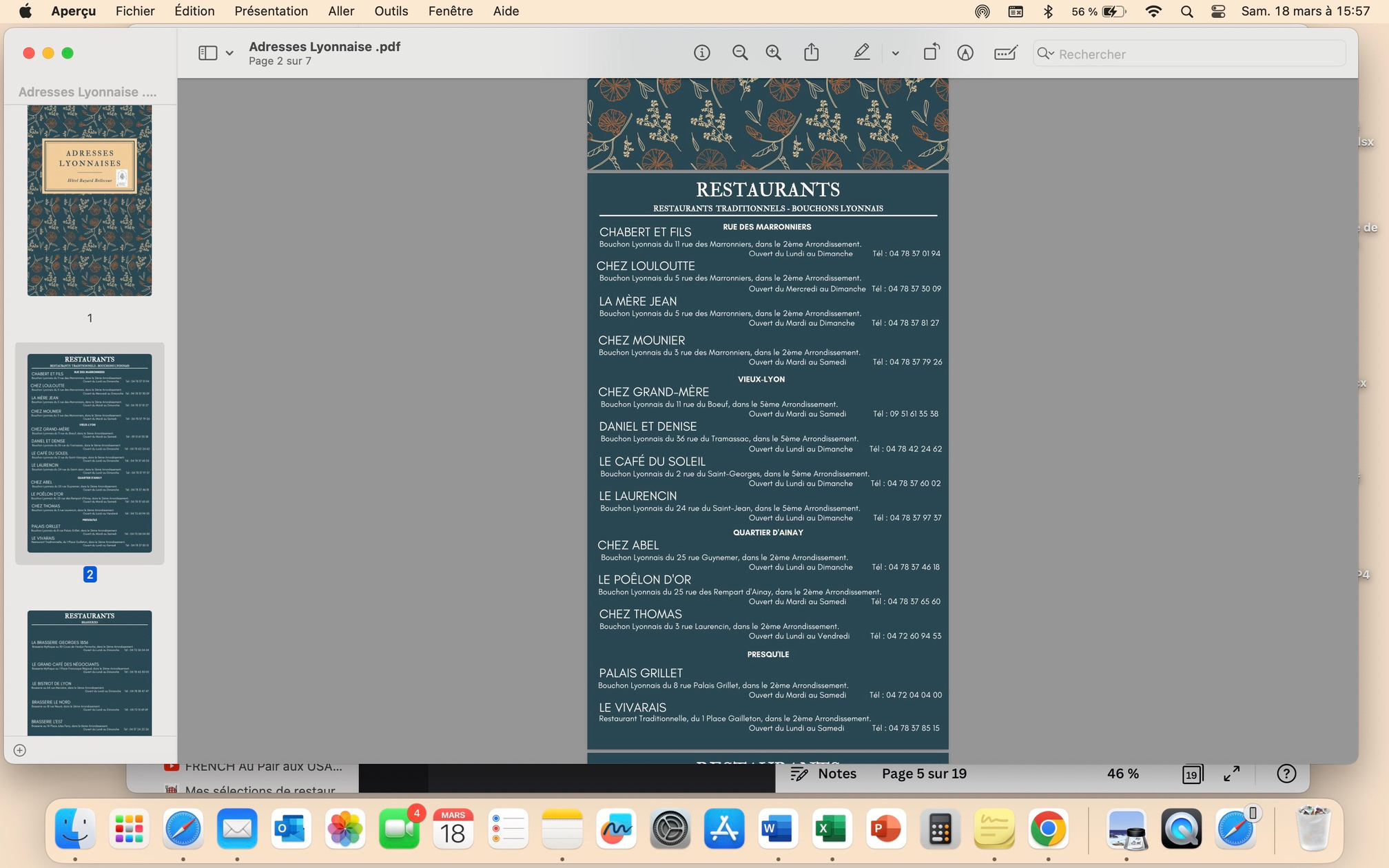Open Mail from the Dock

[x=237, y=828]
